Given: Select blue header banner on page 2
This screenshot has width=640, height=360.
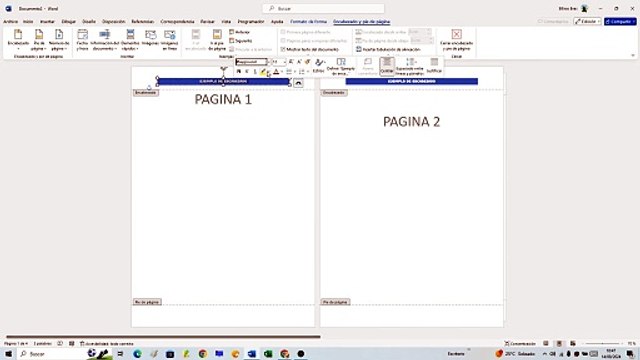Looking at the screenshot, I should click(411, 81).
